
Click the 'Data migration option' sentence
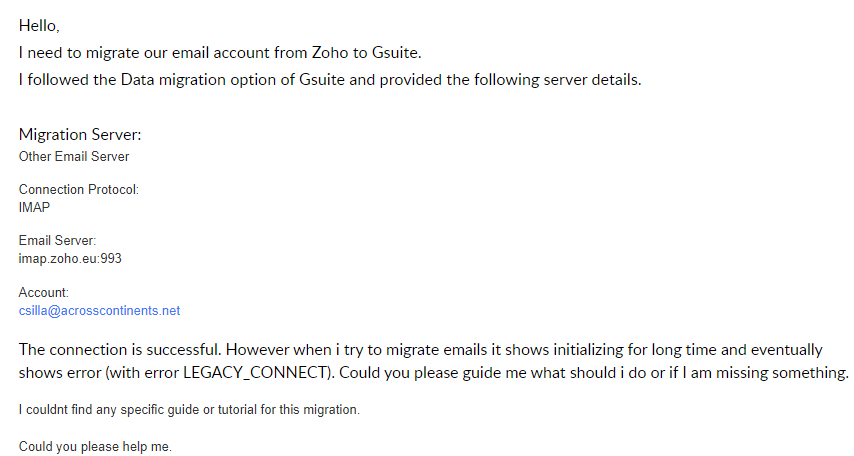pyautogui.click(x=330, y=80)
